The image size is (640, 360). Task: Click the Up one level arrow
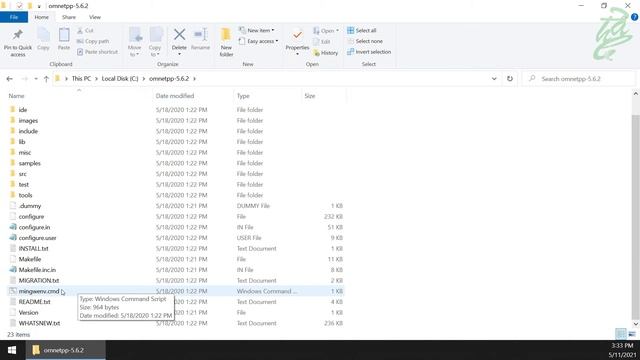click(46, 79)
